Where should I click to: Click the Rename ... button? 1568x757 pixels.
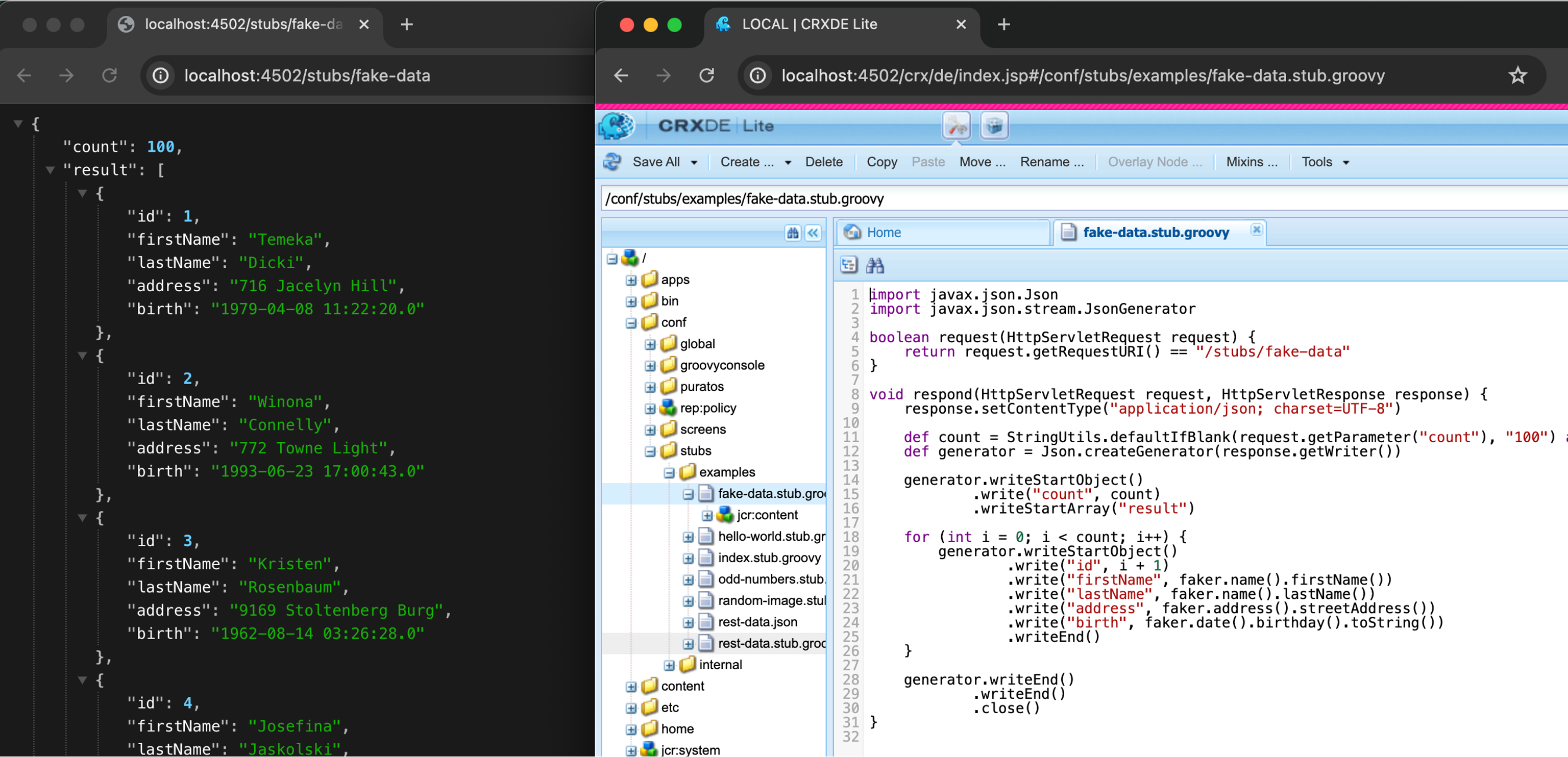(1051, 162)
